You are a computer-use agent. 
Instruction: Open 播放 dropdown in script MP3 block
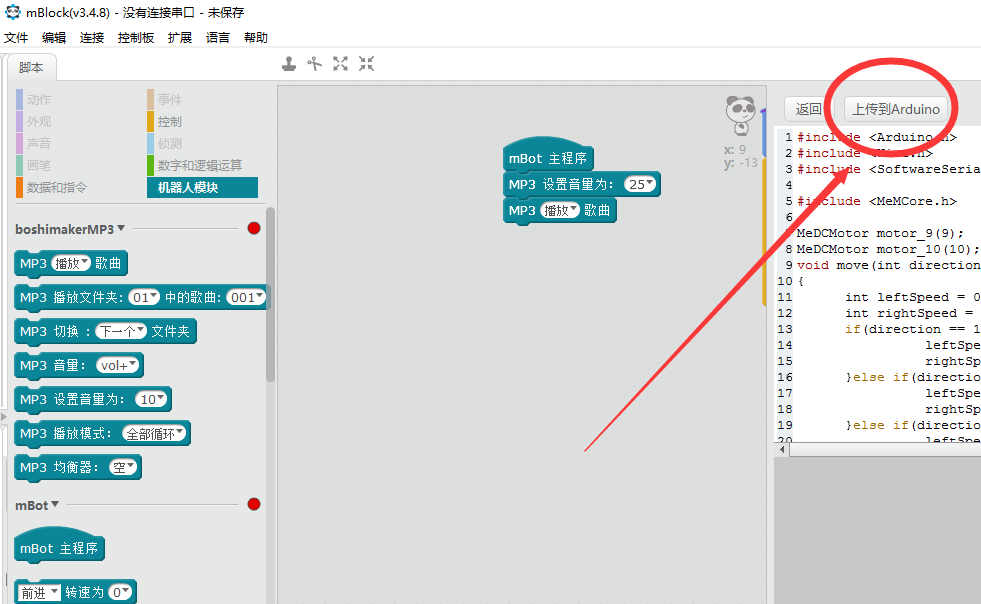[x=560, y=210]
